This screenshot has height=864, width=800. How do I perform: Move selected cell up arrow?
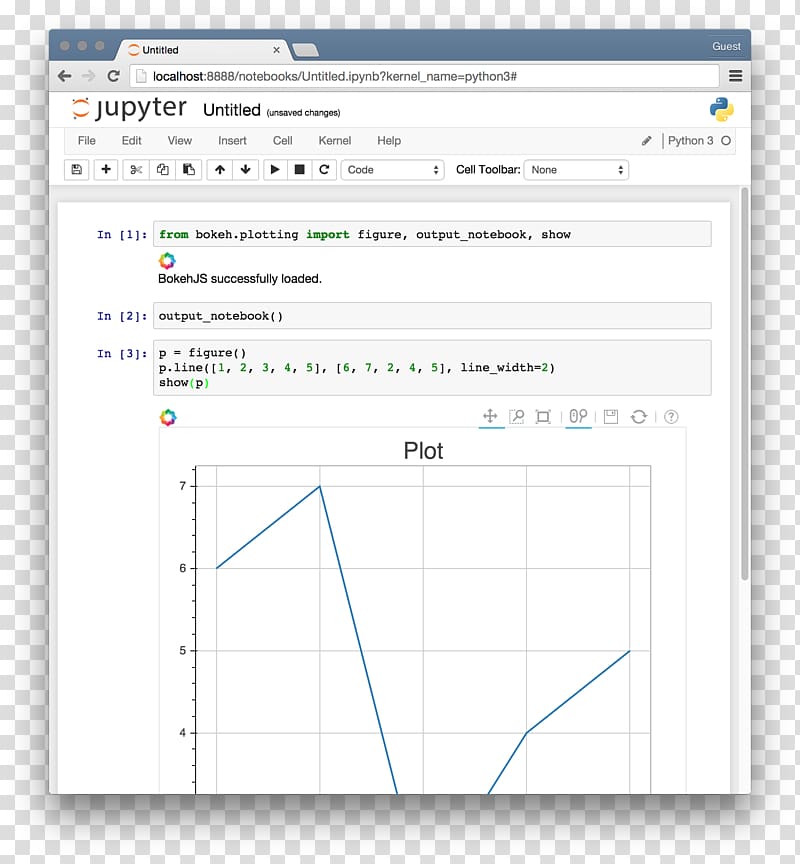tap(220, 170)
